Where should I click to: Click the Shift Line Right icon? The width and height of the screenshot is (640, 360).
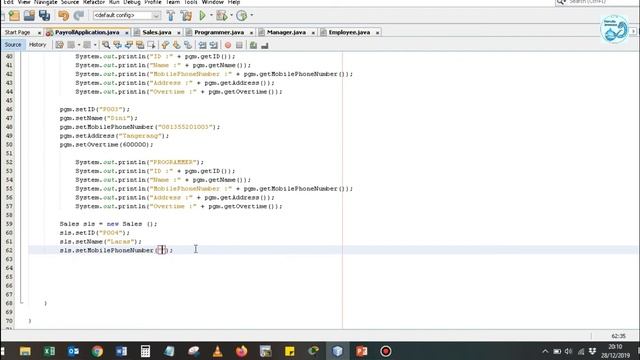click(x=213, y=45)
